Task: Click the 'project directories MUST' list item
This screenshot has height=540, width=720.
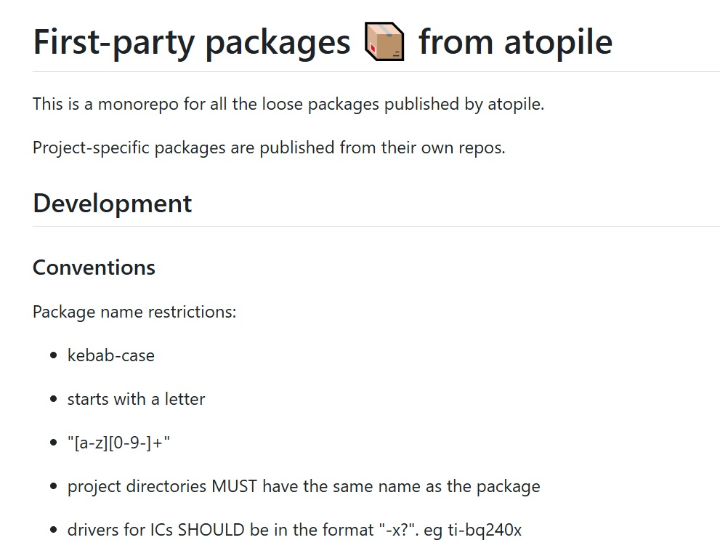Action: coord(303,487)
